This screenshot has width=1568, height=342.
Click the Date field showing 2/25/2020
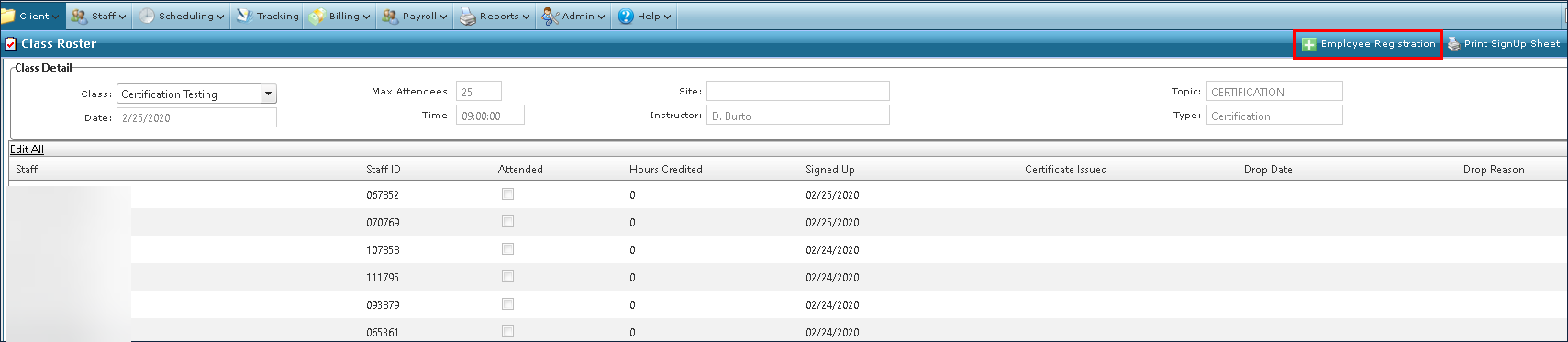(x=196, y=117)
